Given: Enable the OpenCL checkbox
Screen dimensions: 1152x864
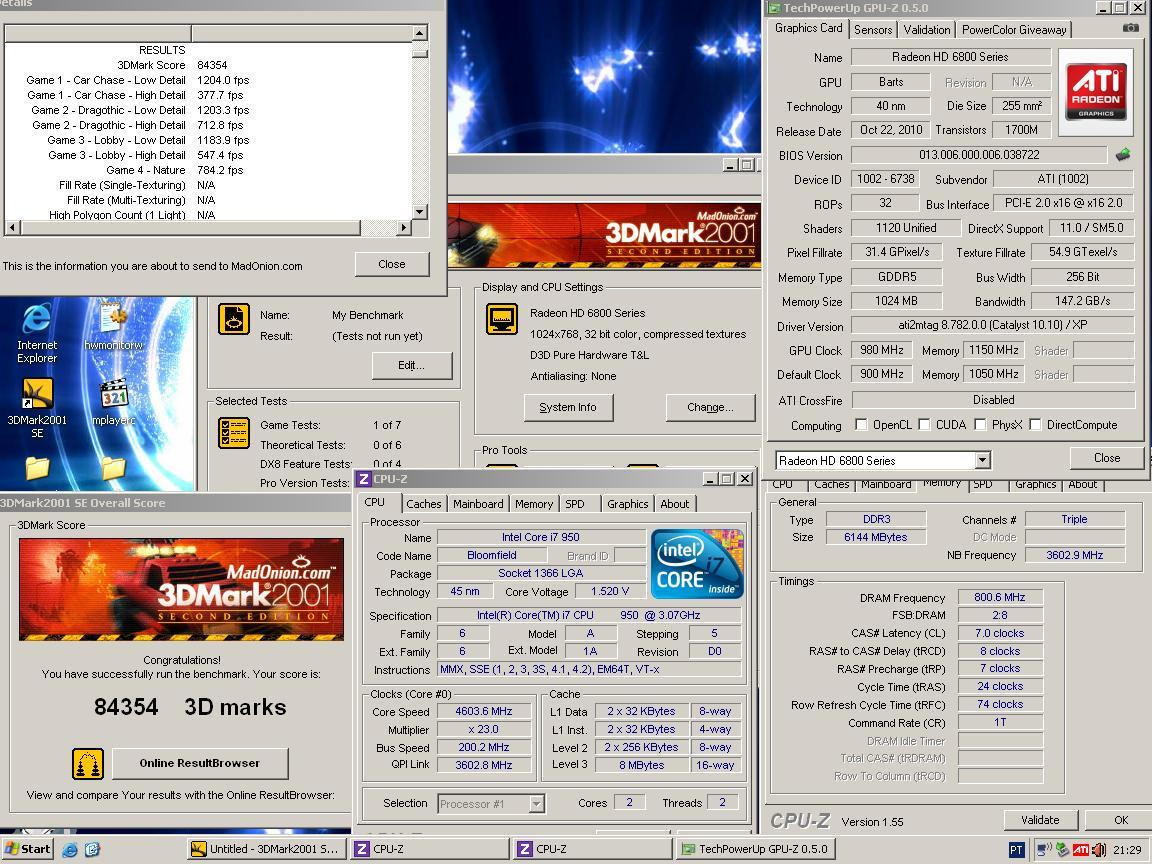Looking at the screenshot, I should pos(860,425).
